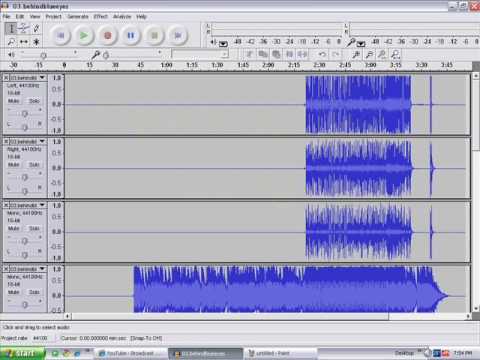Mute the bottom Mono track
The width and height of the screenshot is (480, 360).
tap(14, 292)
